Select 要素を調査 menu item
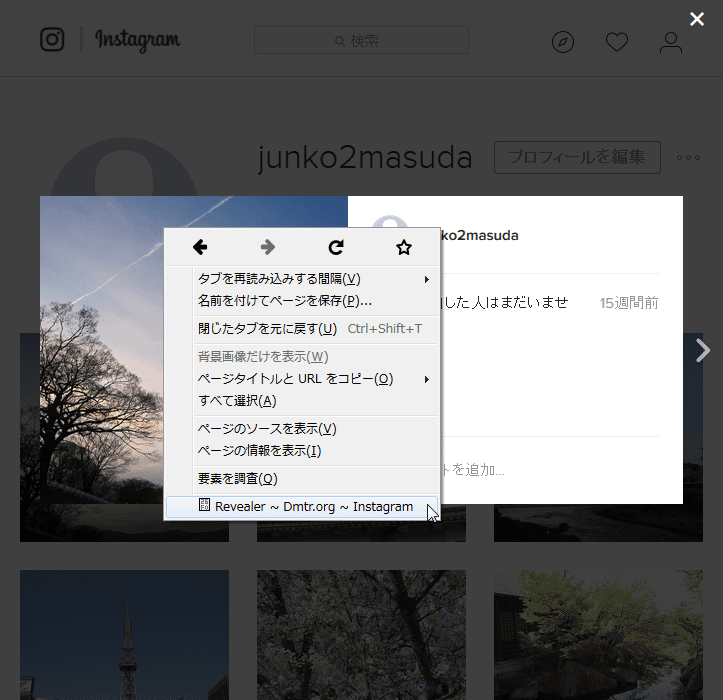 pyautogui.click(x=302, y=479)
